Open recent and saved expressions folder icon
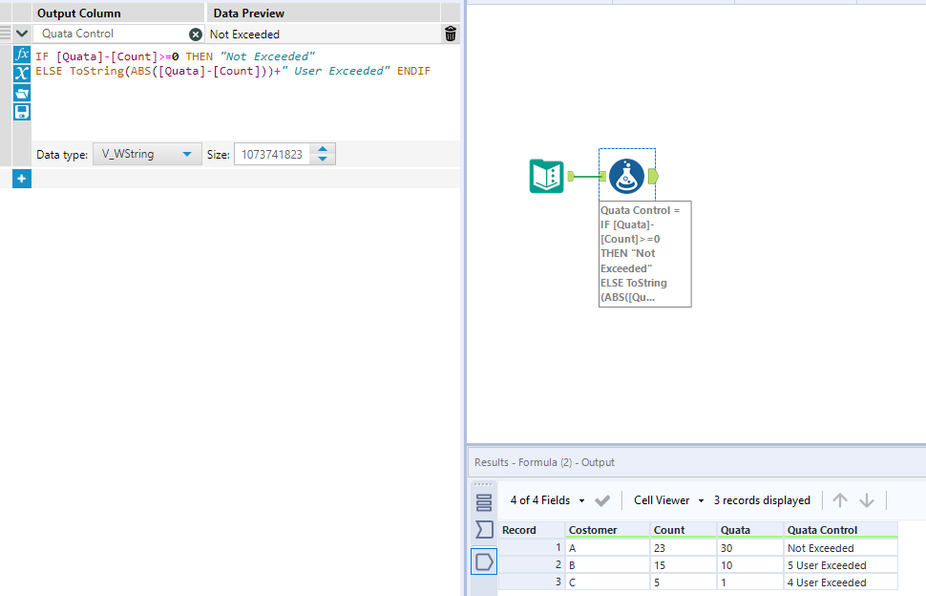 [22, 93]
